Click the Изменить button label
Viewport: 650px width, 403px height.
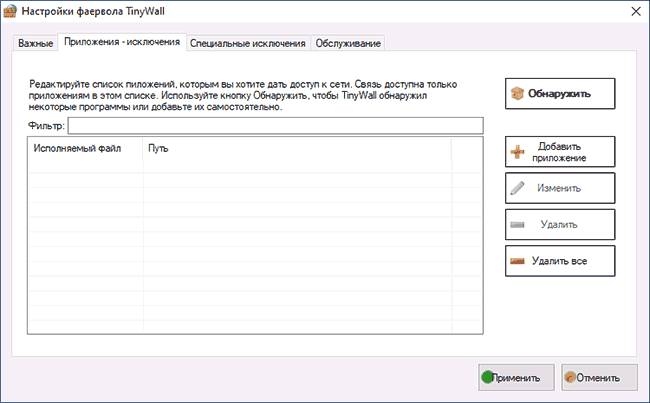[x=559, y=188]
